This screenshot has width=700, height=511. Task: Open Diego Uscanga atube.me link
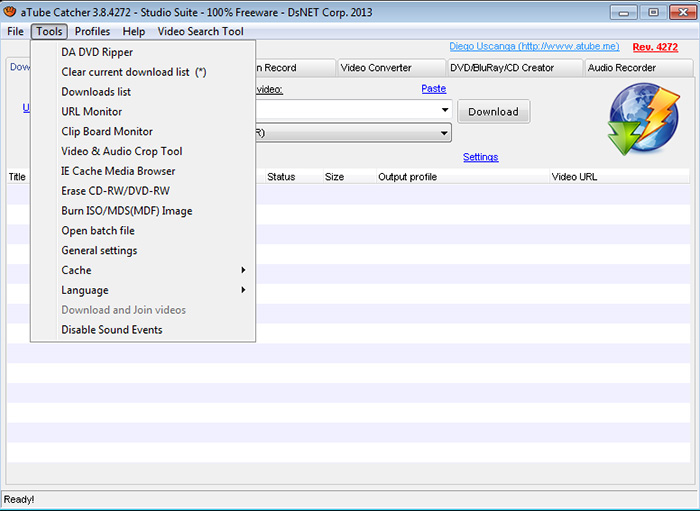coord(534,46)
